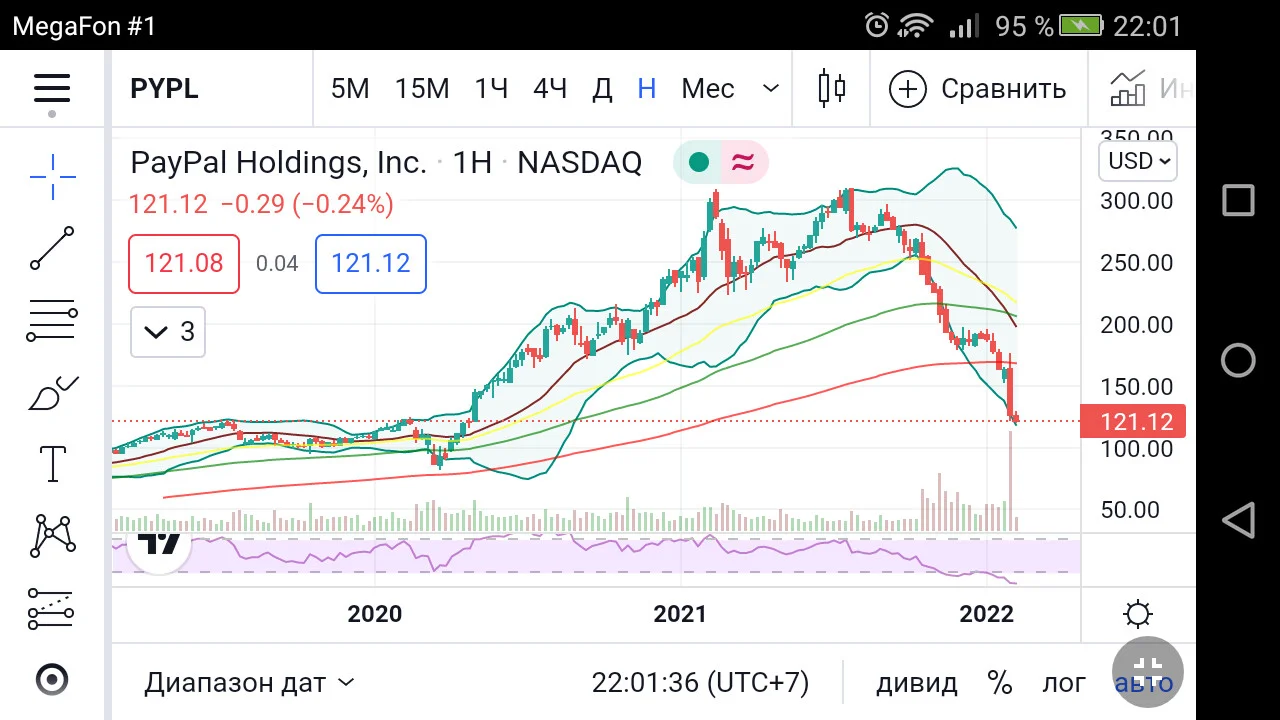Toggle auto scale mode
Viewport: 1280px width, 720px height.
point(1143,683)
